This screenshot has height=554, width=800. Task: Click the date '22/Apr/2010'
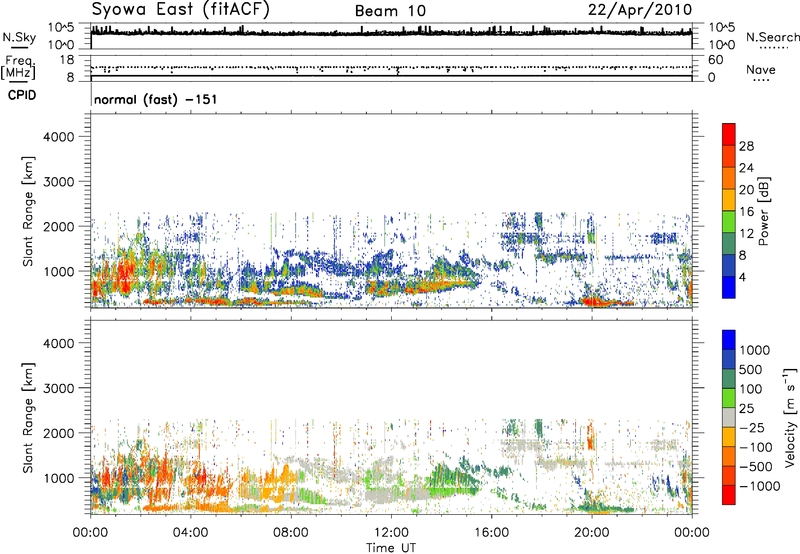(640, 10)
